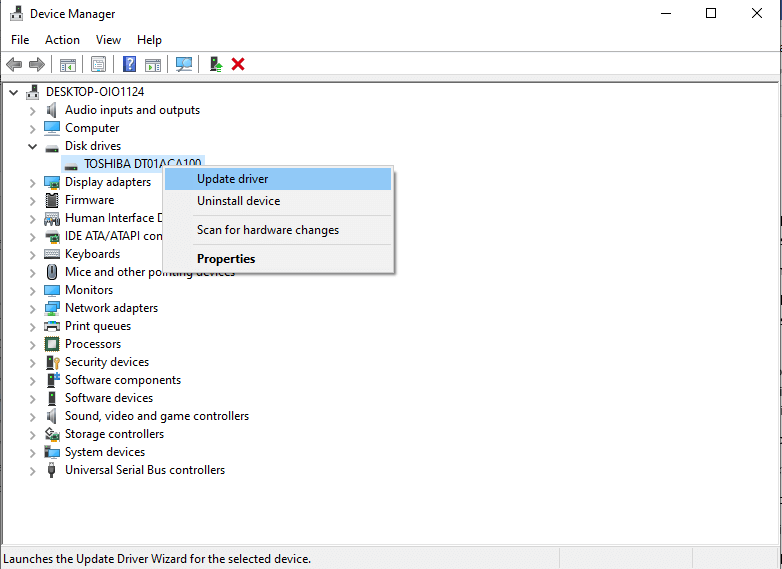Select the Firmware label
The width and height of the screenshot is (782, 569).
point(90,200)
